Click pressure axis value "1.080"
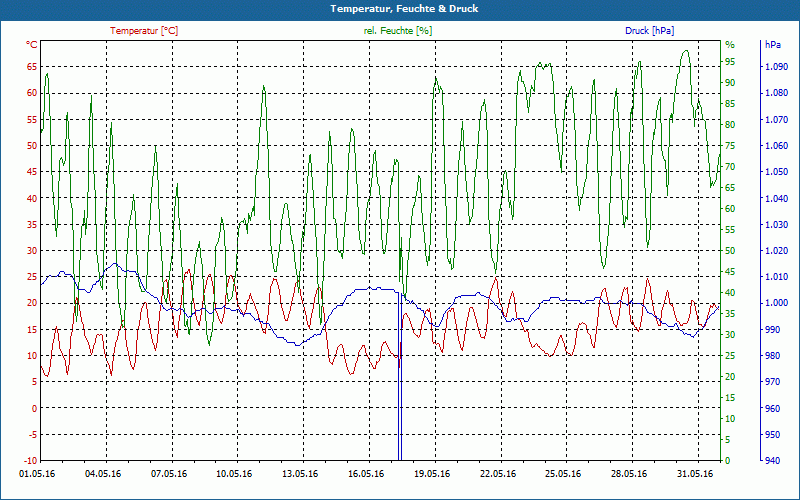The image size is (800, 500). pyautogui.click(x=777, y=93)
